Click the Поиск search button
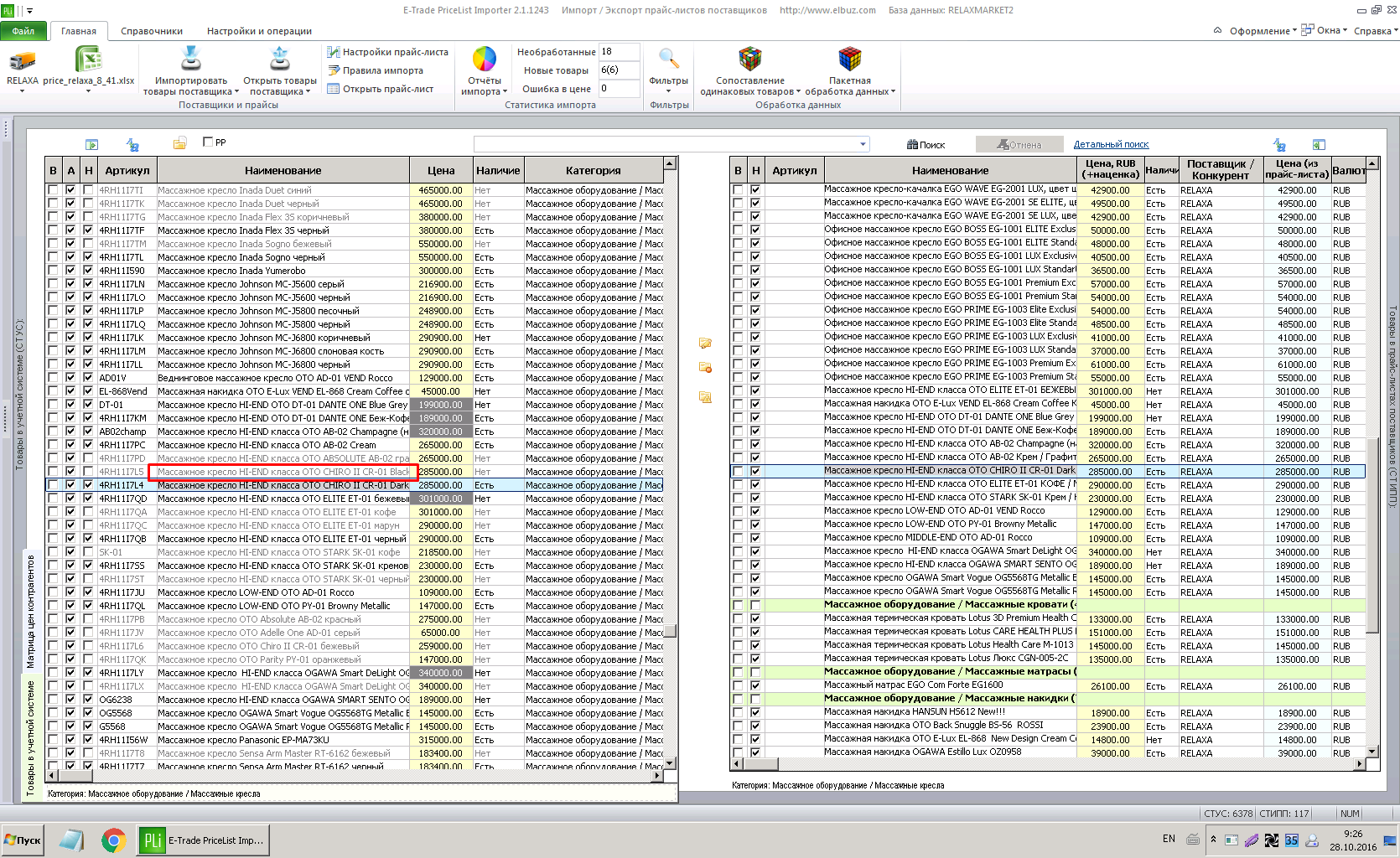Screen dimensions: 1400x858 [926, 145]
